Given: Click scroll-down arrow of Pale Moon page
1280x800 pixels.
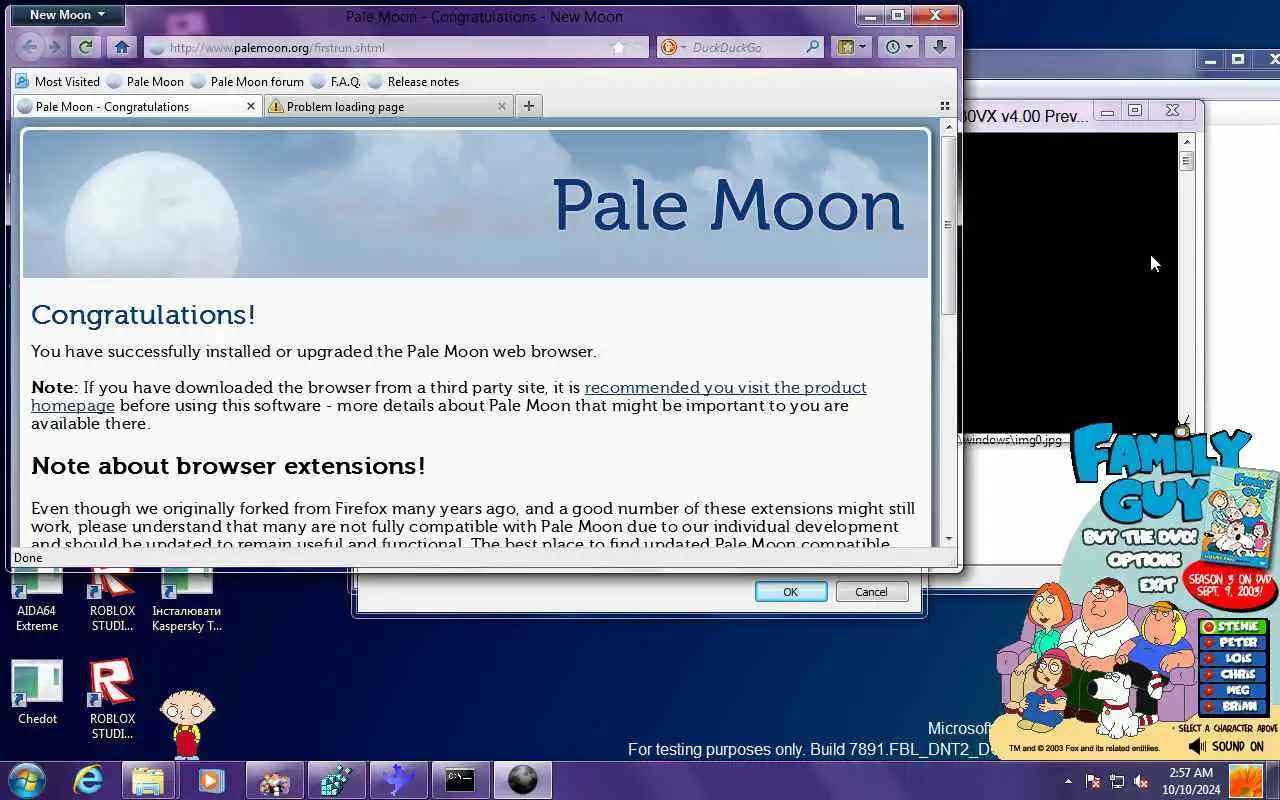Looking at the screenshot, I should [948, 538].
